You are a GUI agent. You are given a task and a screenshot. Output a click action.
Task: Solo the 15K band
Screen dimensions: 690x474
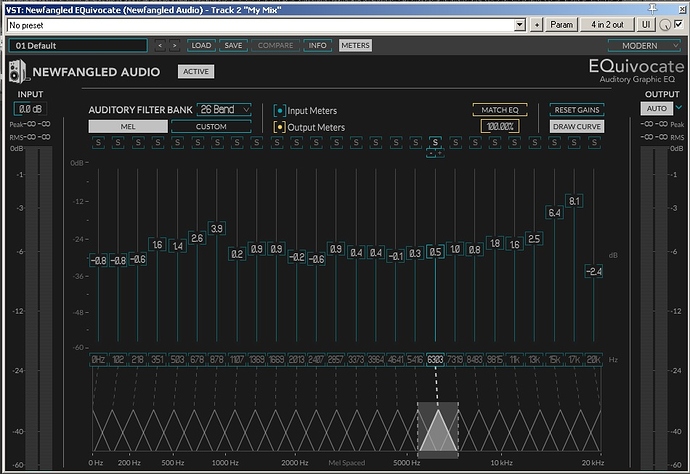click(554, 143)
